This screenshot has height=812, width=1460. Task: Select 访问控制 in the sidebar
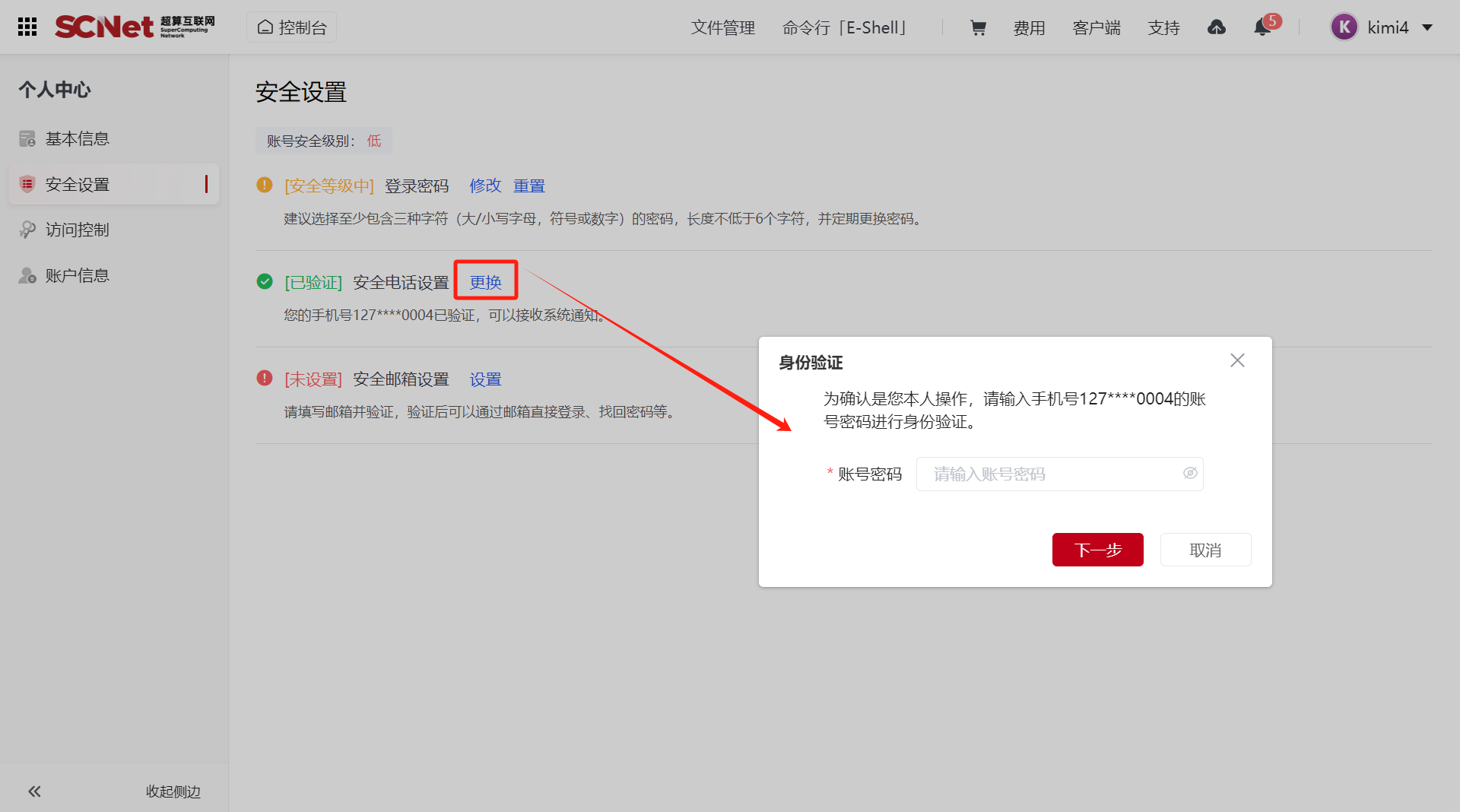pos(77,230)
